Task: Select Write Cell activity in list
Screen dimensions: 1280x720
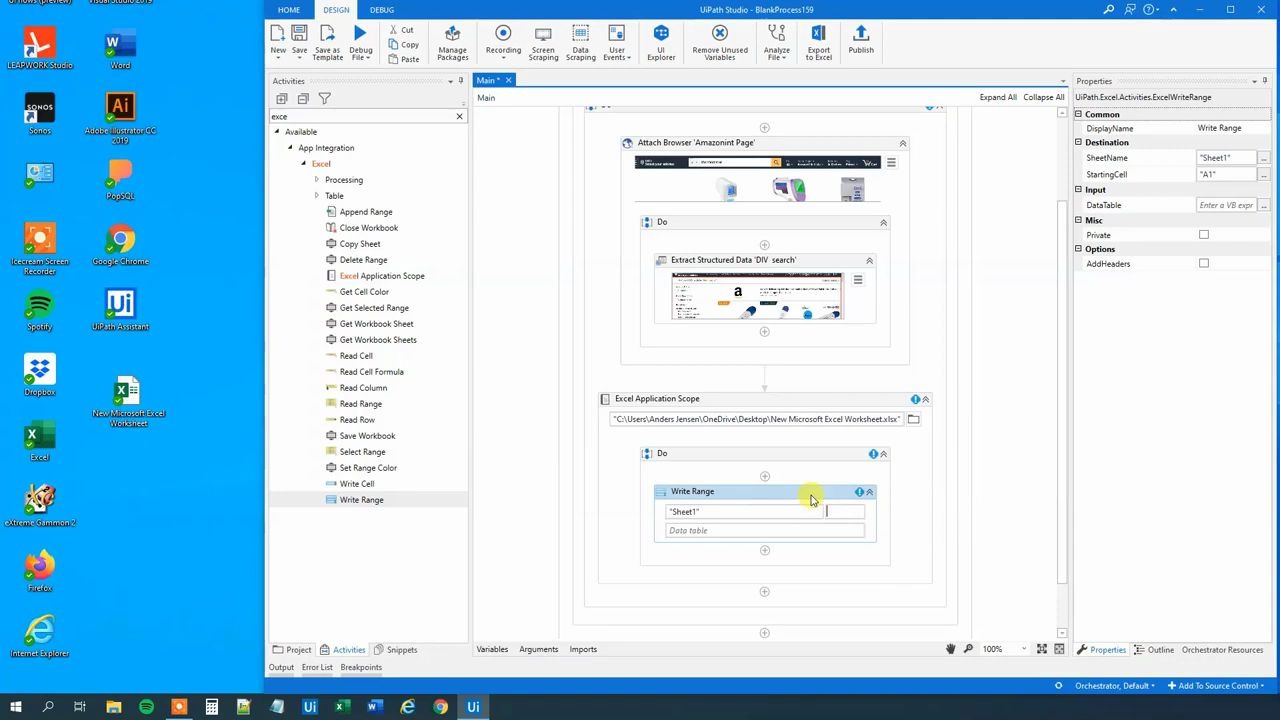Action: click(357, 484)
